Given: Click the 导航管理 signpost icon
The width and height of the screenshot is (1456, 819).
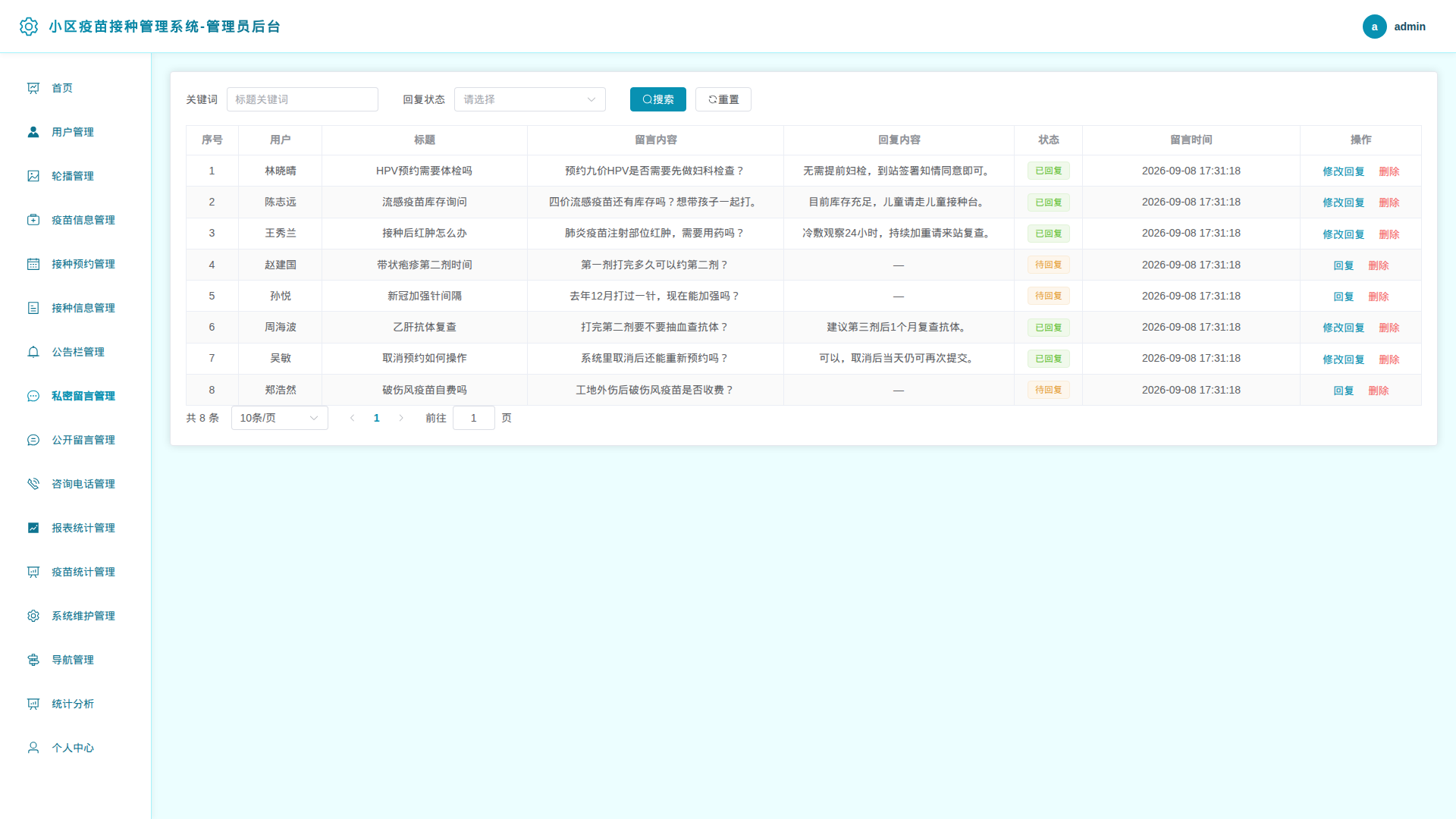Looking at the screenshot, I should pos(33,660).
